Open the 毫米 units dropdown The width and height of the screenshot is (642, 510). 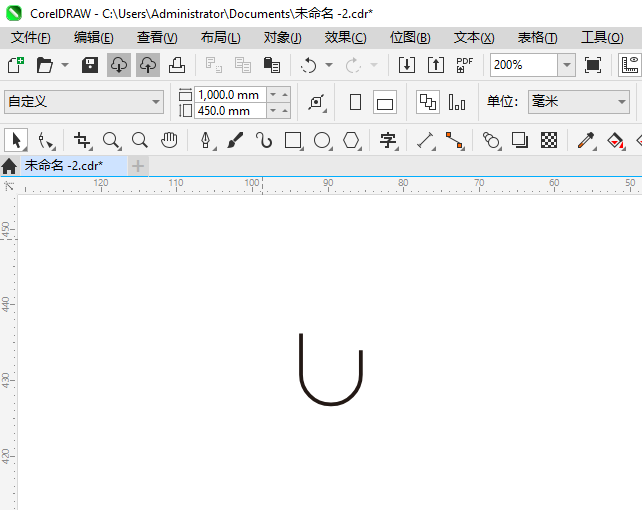point(579,102)
